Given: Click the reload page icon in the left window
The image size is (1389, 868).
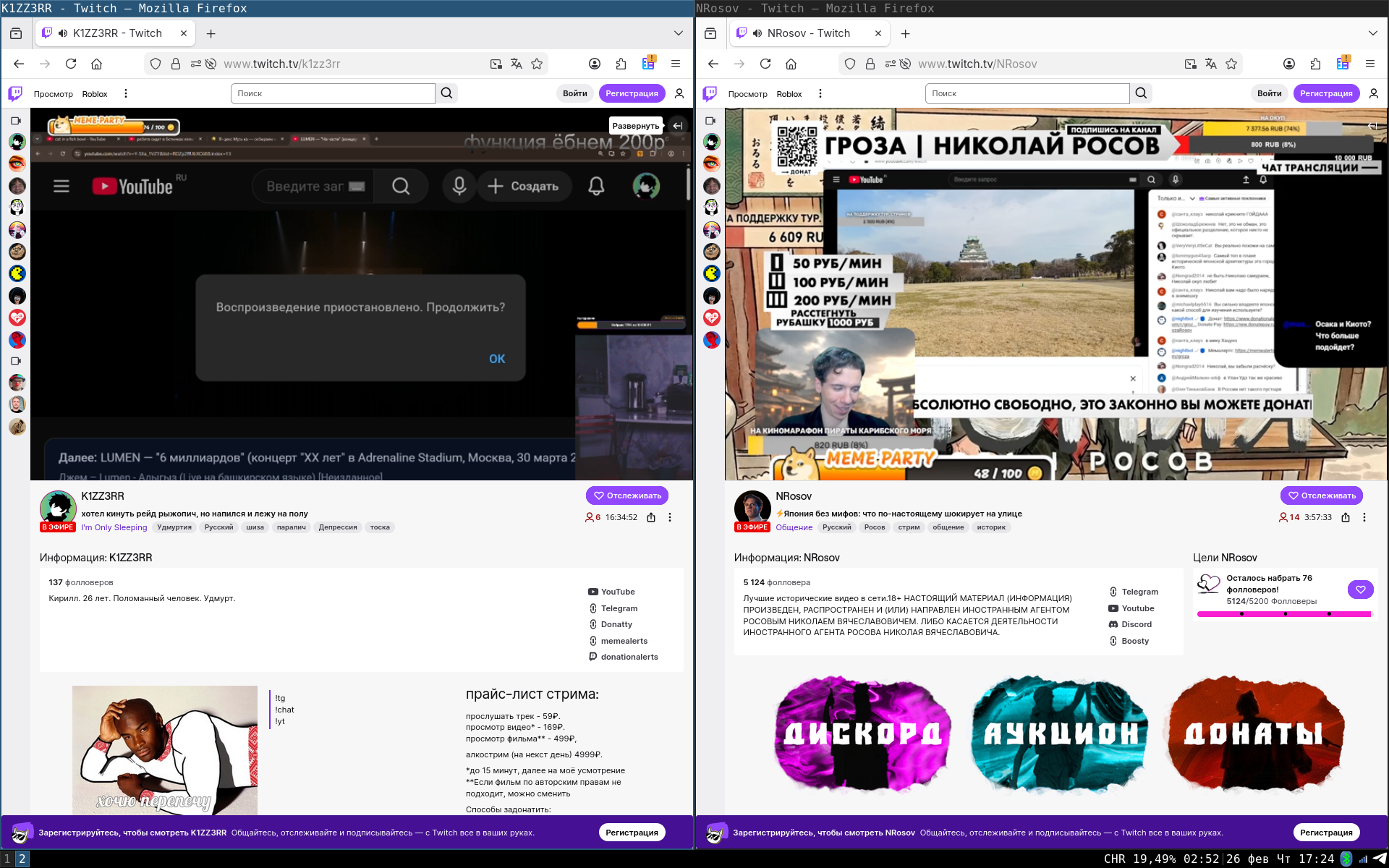Looking at the screenshot, I should click(71, 64).
